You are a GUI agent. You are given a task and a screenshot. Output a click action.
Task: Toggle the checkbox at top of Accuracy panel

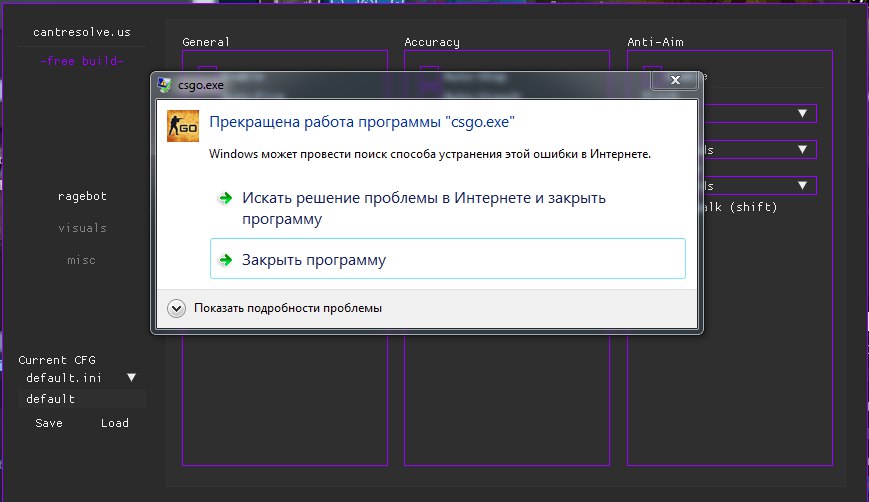click(430, 69)
